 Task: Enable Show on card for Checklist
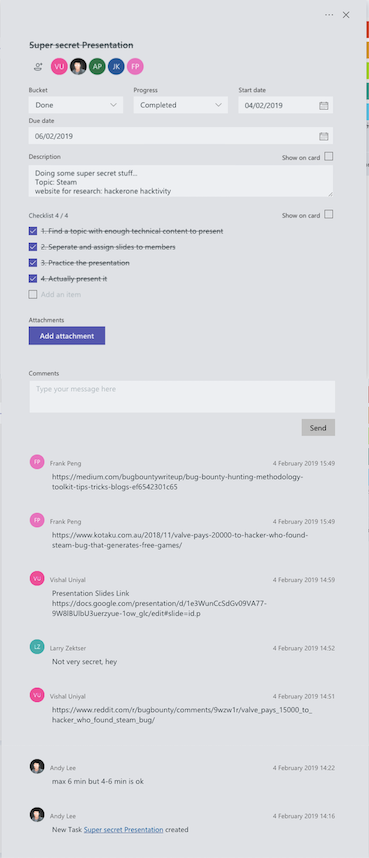[328, 214]
